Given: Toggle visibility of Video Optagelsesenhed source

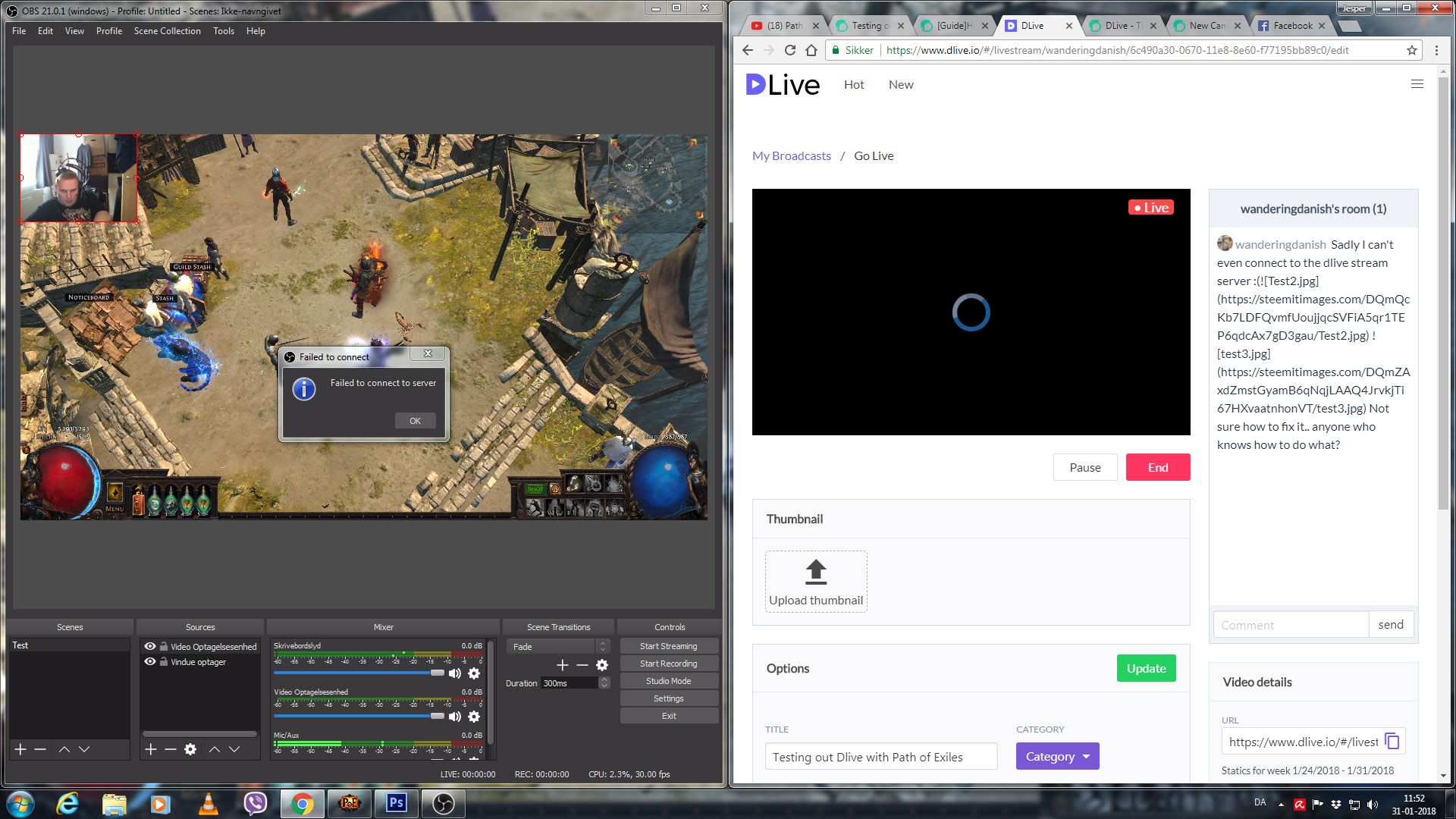Looking at the screenshot, I should click(150, 646).
